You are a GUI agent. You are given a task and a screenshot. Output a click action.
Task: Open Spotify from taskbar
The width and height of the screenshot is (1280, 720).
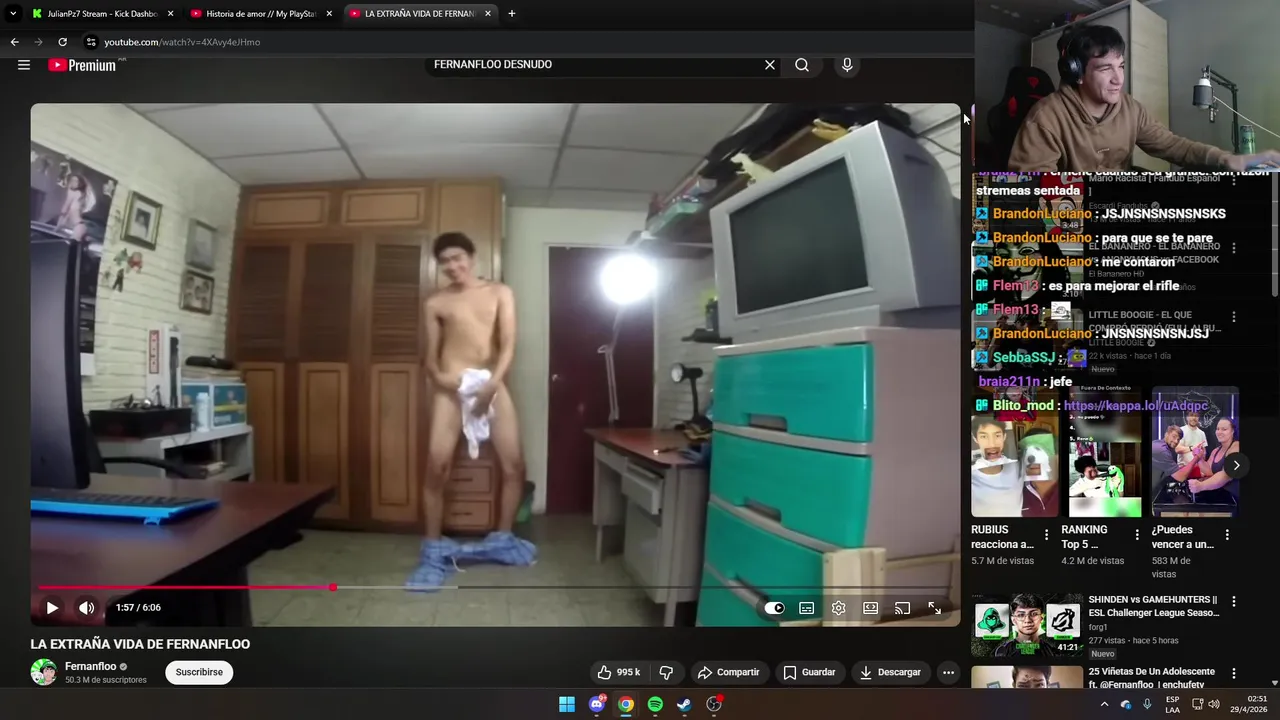pos(655,704)
